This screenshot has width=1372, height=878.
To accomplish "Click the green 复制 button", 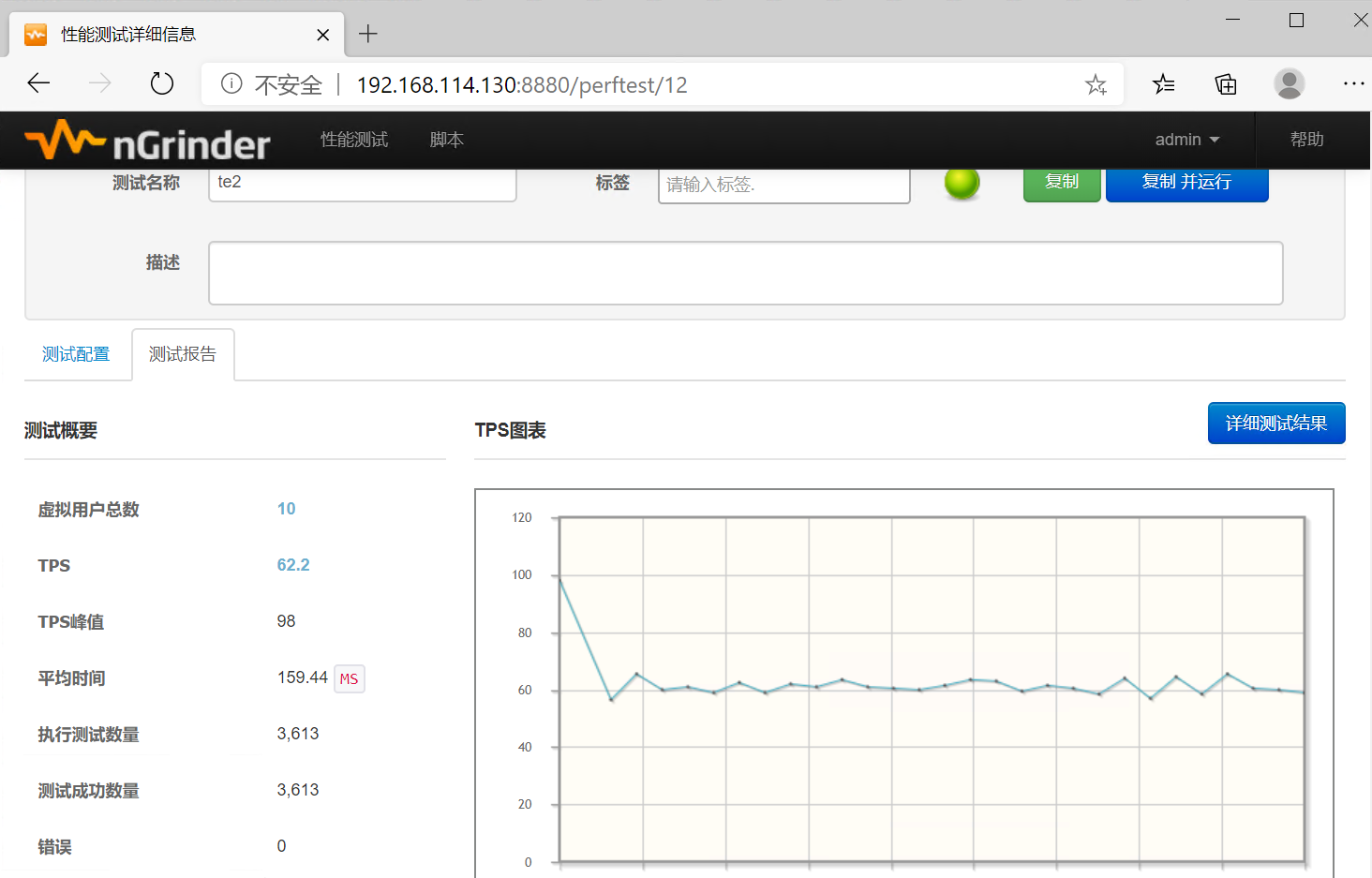I will click(x=1061, y=183).
